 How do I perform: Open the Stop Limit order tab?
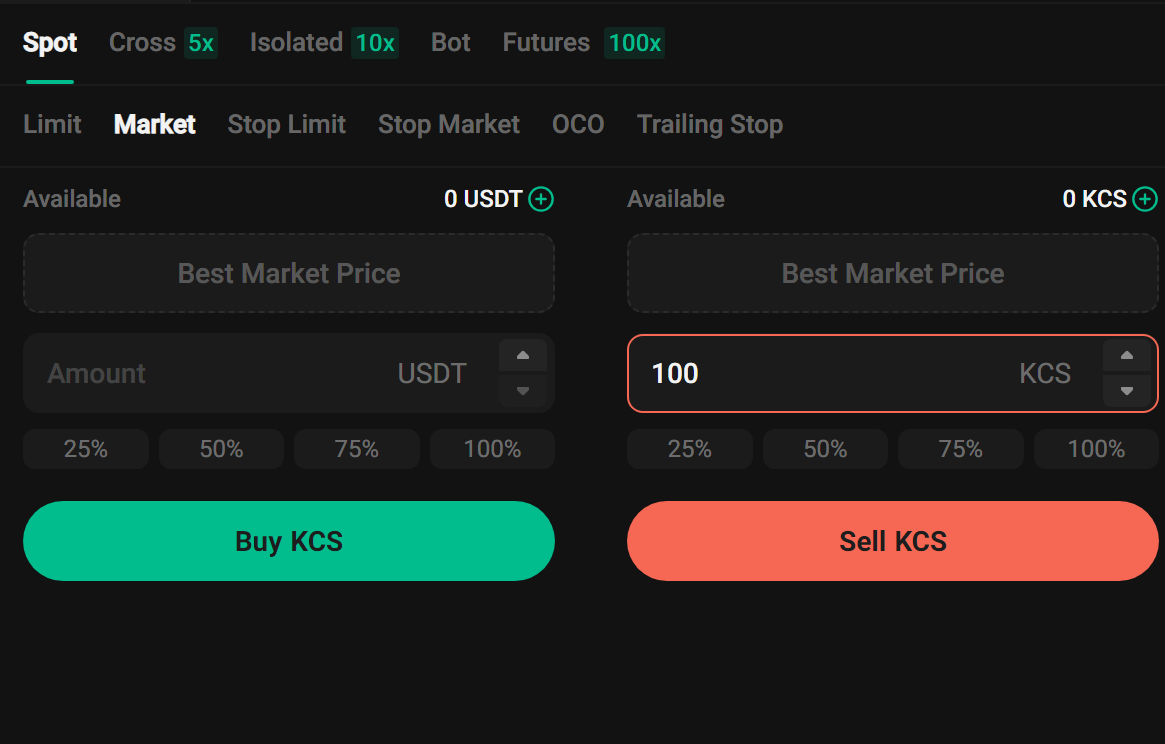point(287,124)
